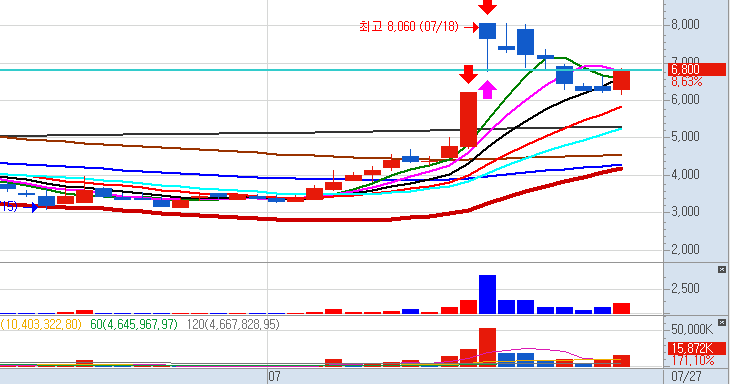Click the red 6,800 current price tag
This screenshot has width=730, height=384.
click(x=696, y=69)
